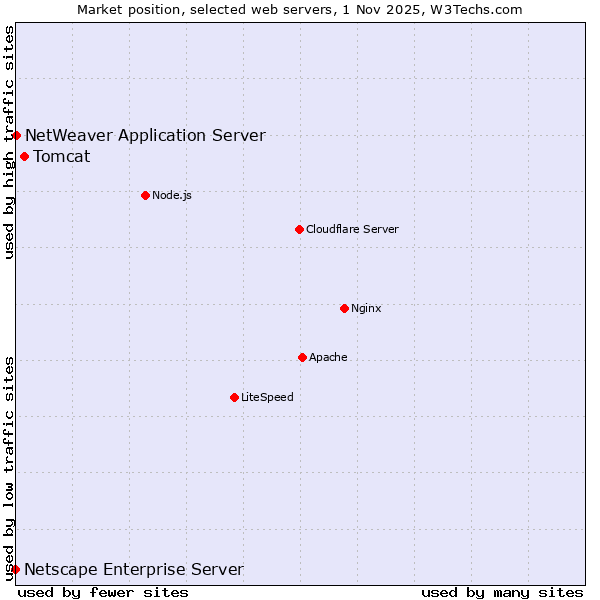
Task: Click the LiteSpeed label text
Action: (267, 397)
